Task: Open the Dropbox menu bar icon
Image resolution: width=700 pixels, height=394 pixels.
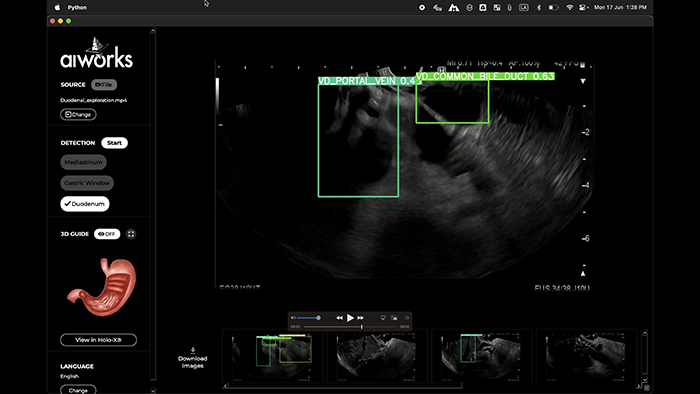Action: click(x=469, y=8)
